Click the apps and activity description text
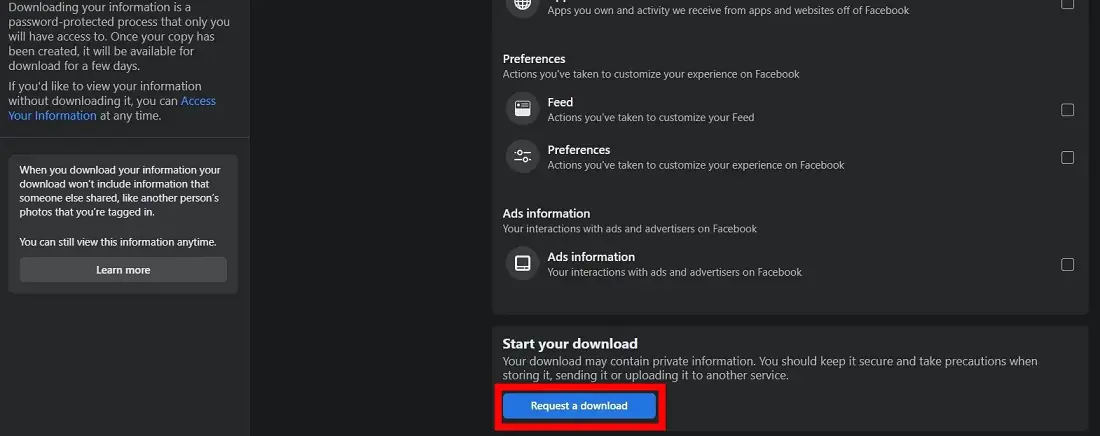 [728, 10]
